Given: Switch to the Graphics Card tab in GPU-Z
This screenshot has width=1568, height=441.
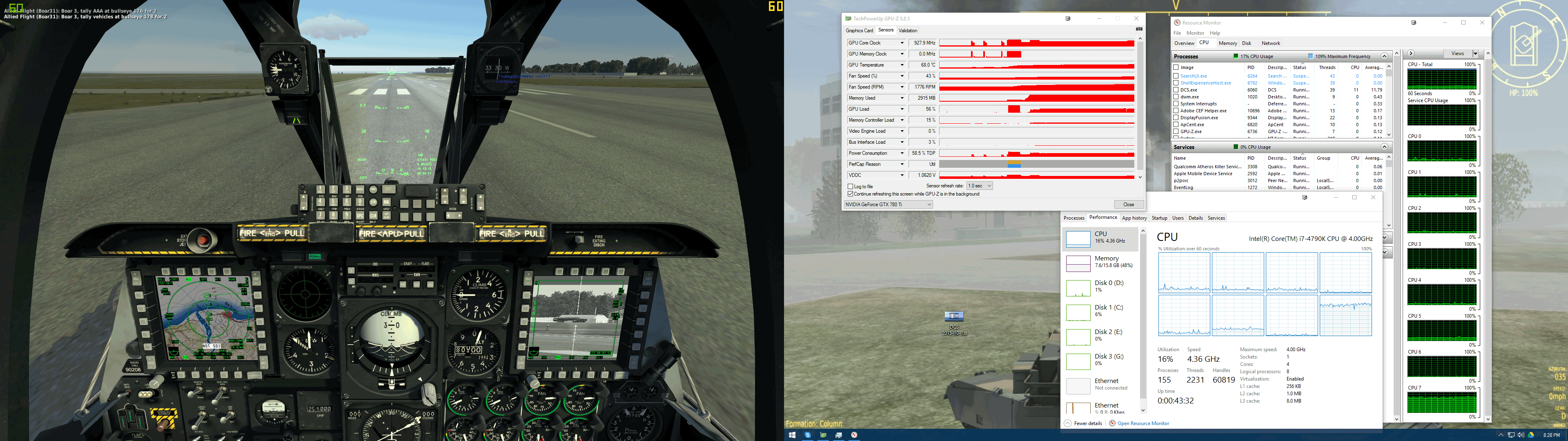Looking at the screenshot, I should (860, 31).
